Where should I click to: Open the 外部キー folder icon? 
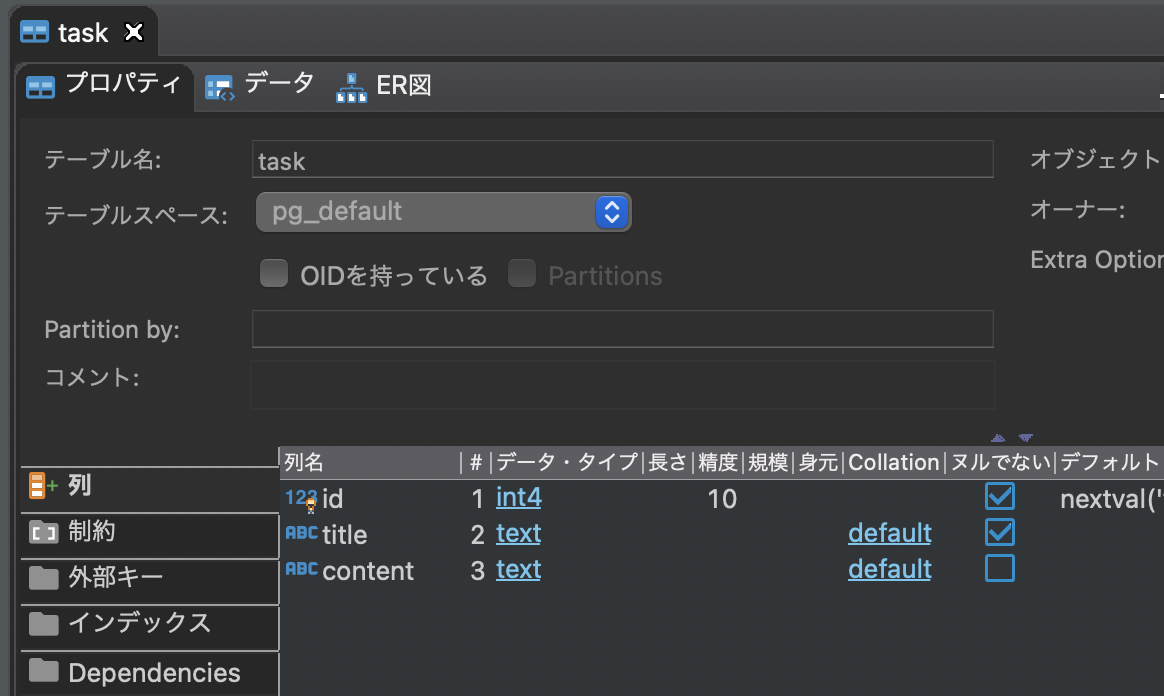coord(45,581)
